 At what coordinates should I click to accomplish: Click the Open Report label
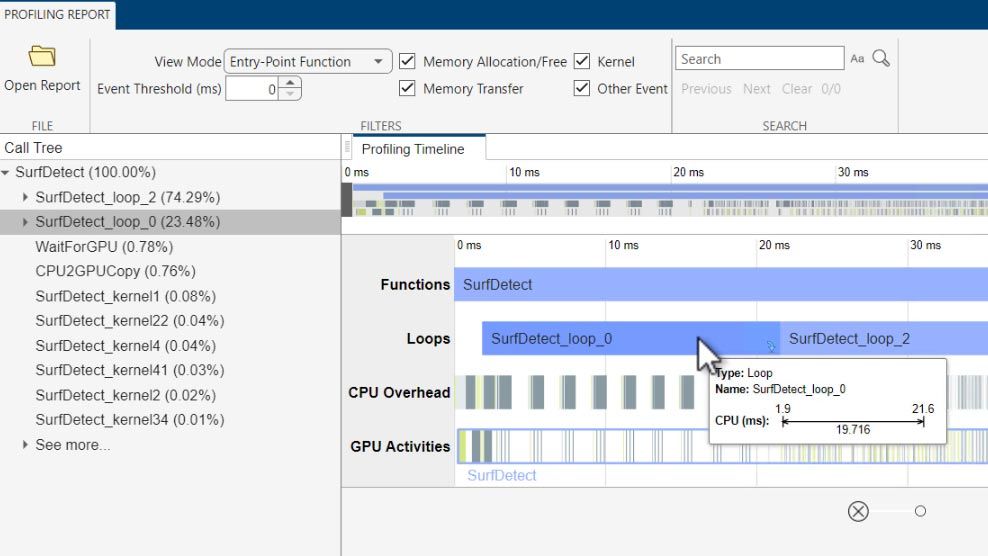(42, 85)
